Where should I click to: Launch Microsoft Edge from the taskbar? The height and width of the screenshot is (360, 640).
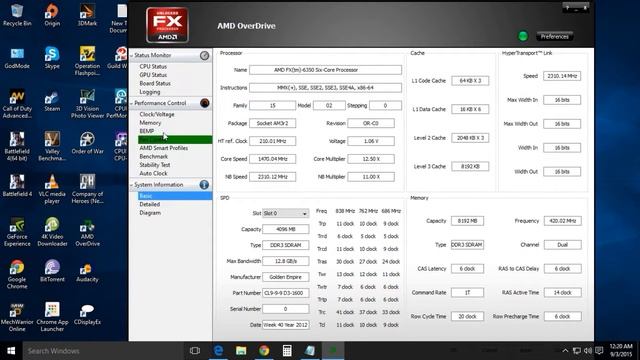(x=218, y=351)
